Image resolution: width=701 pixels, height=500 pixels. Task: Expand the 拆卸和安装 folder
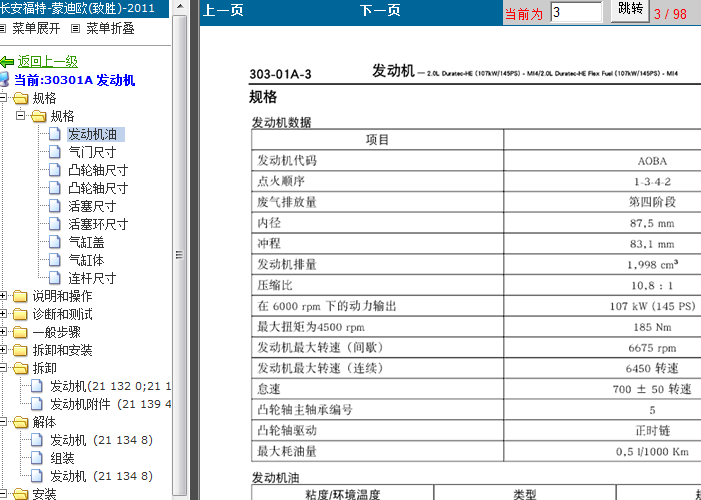click(3, 349)
